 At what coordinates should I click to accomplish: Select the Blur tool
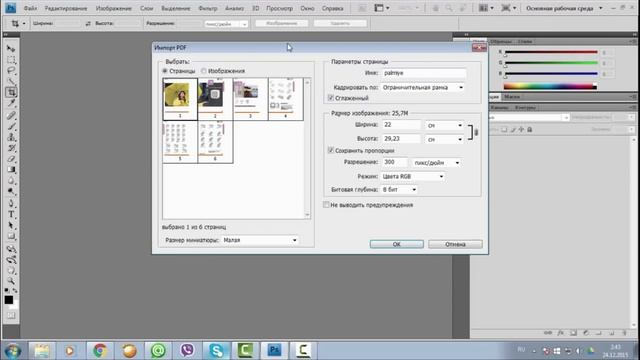pos(11,180)
